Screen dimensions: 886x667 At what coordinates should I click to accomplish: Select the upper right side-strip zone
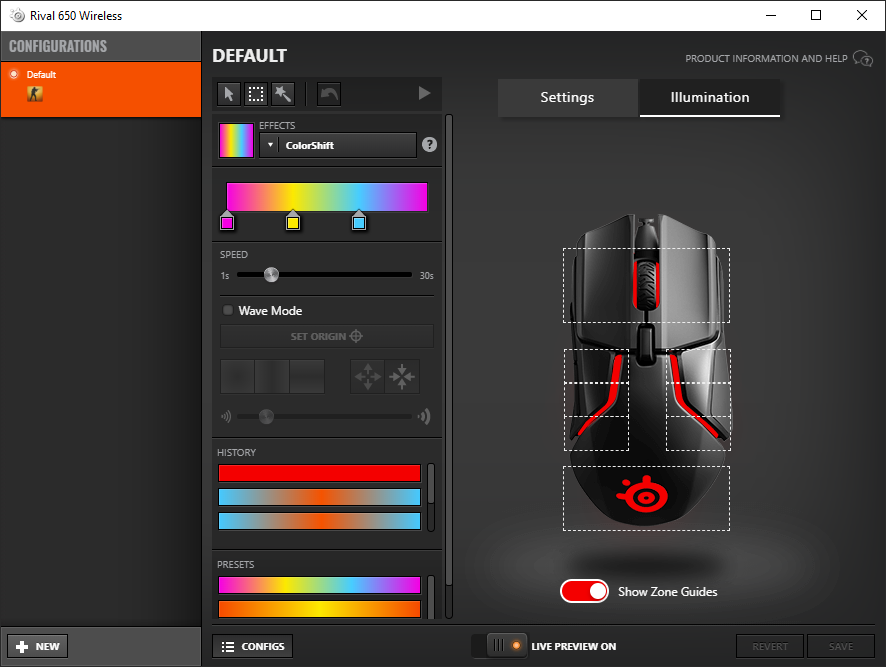698,366
